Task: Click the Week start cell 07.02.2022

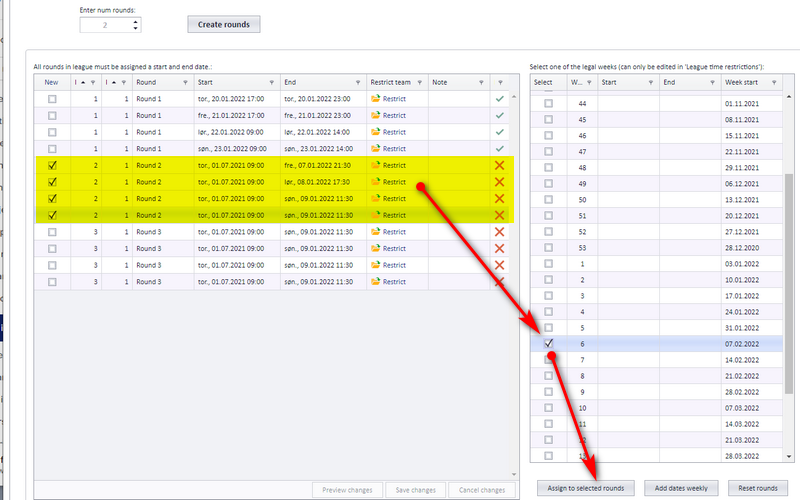Action: (x=752, y=344)
